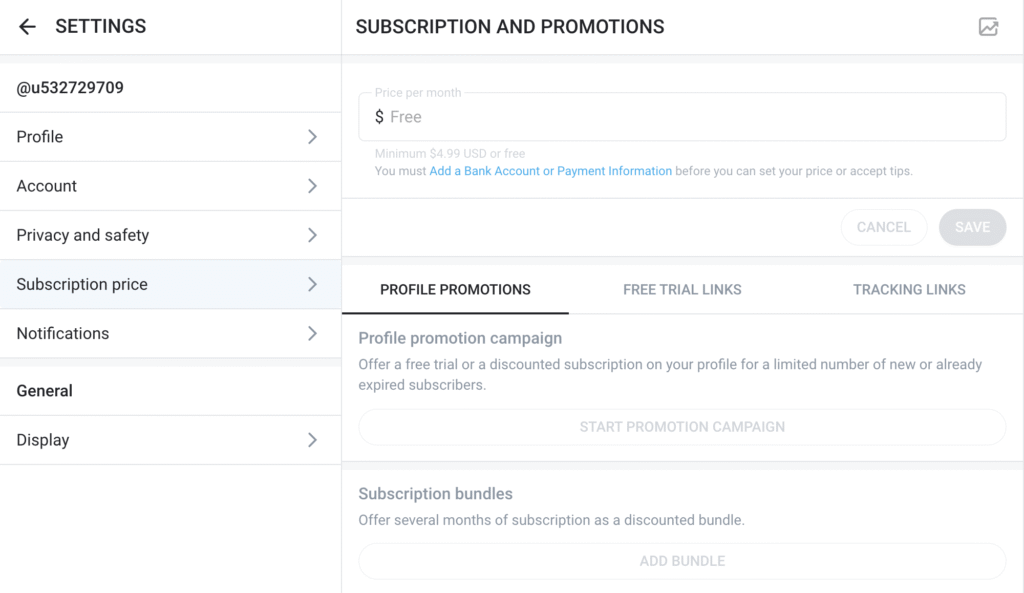Click the Add Bundle button

pos(682,561)
